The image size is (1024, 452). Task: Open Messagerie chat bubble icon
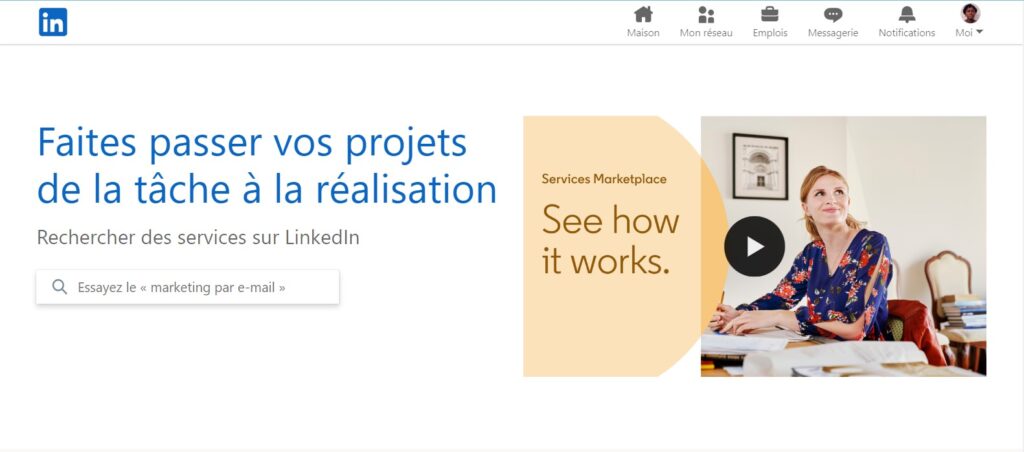click(x=833, y=14)
